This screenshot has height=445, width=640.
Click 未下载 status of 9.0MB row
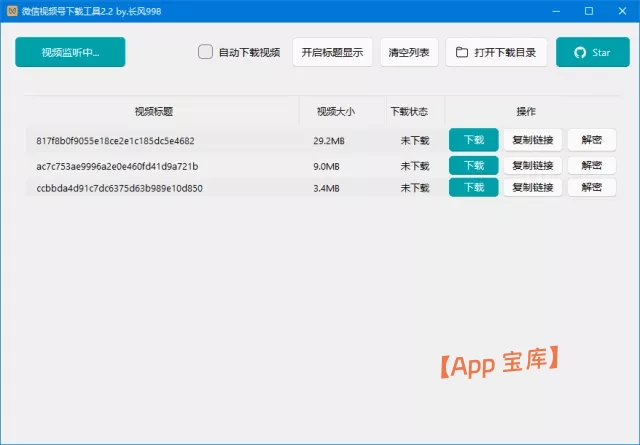coord(415,166)
